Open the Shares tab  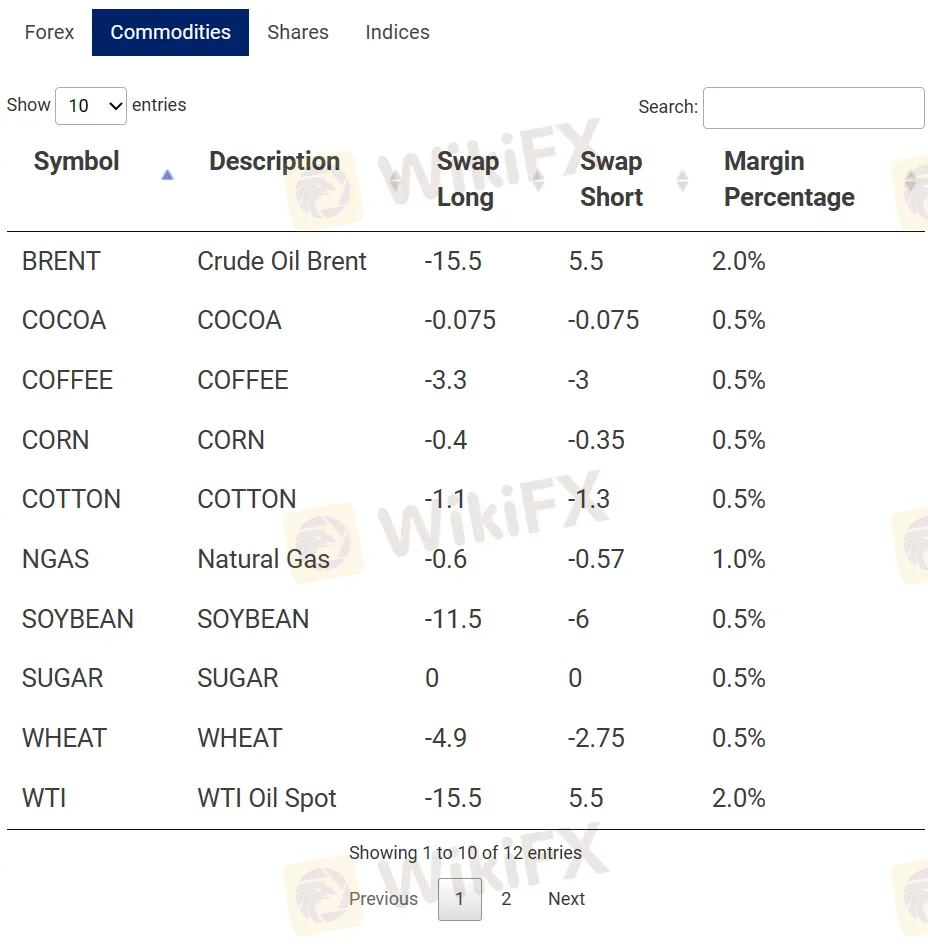pos(297,32)
